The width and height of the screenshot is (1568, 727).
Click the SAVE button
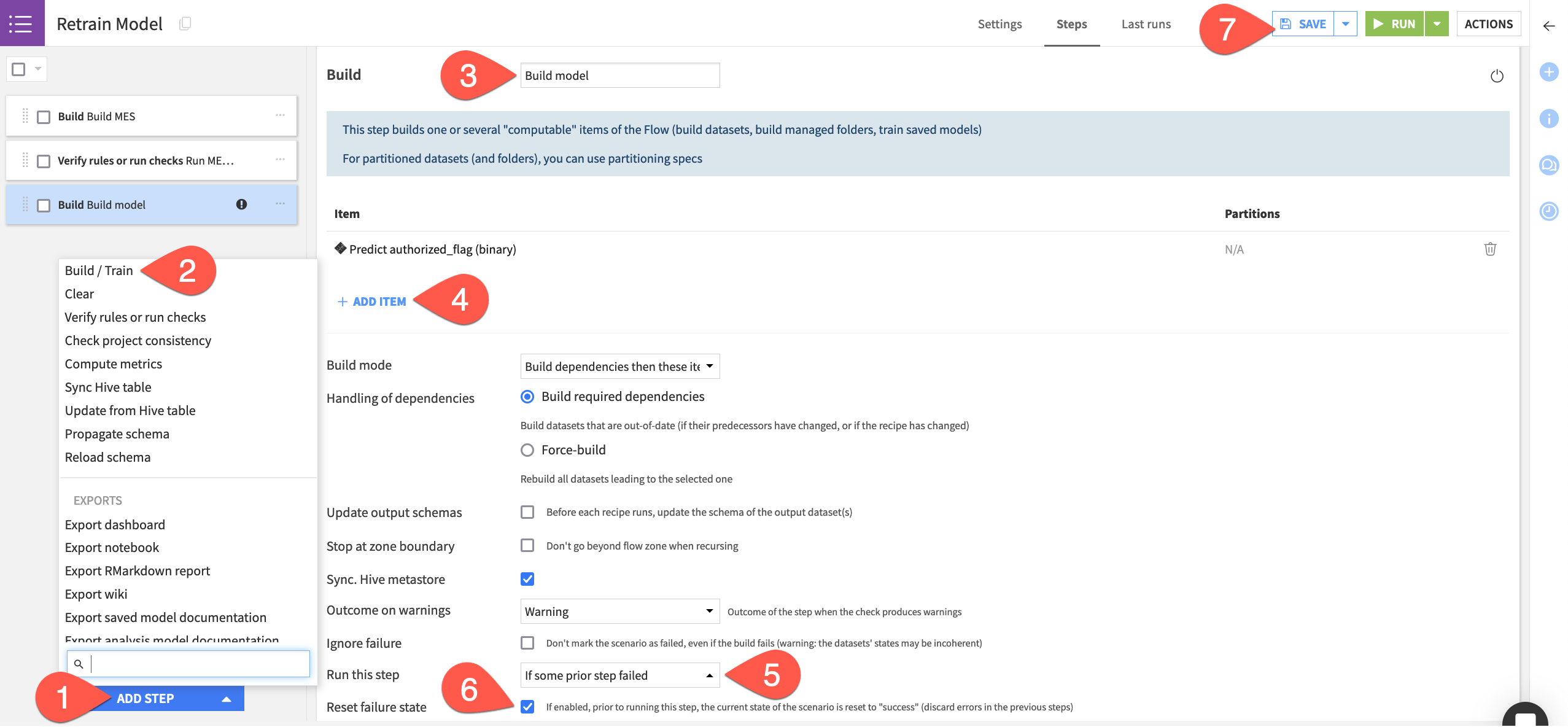(1305, 22)
